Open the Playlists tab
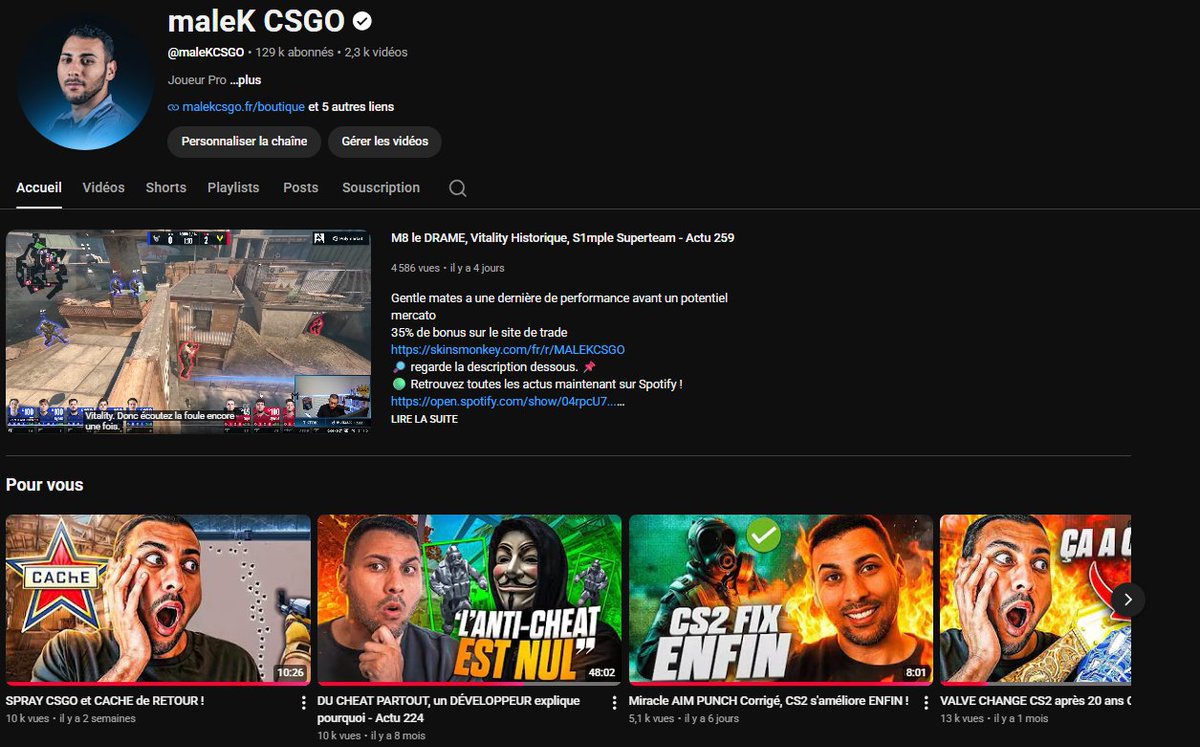The height and width of the screenshot is (747, 1200). pos(233,188)
